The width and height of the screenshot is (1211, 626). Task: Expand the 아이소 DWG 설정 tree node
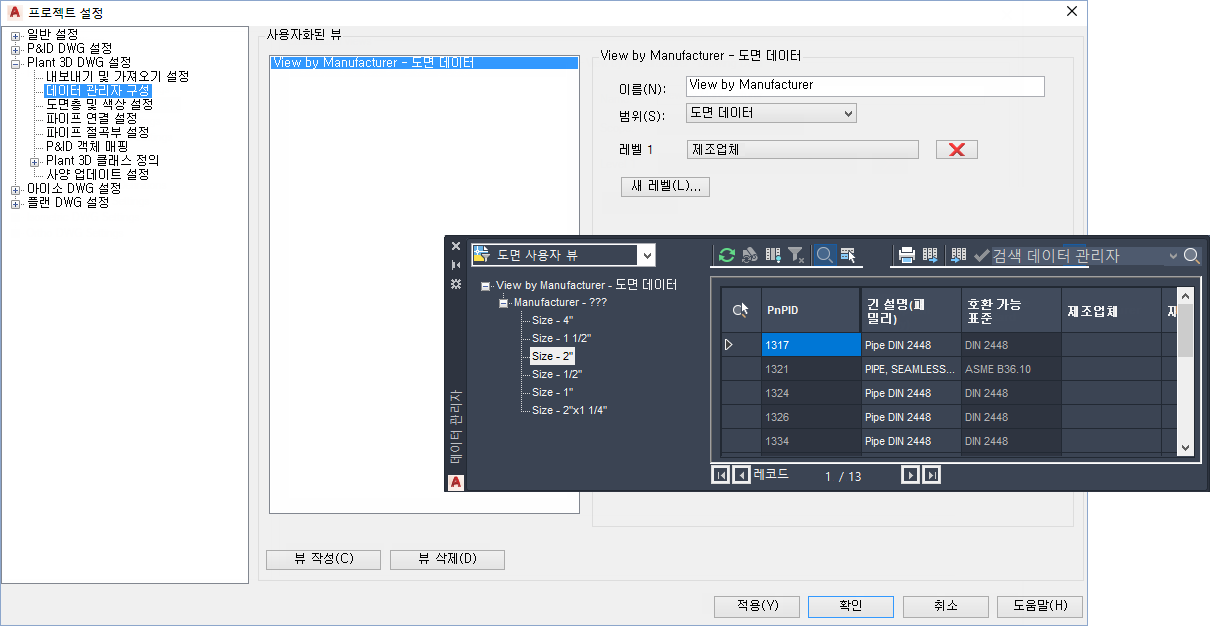click(16, 189)
